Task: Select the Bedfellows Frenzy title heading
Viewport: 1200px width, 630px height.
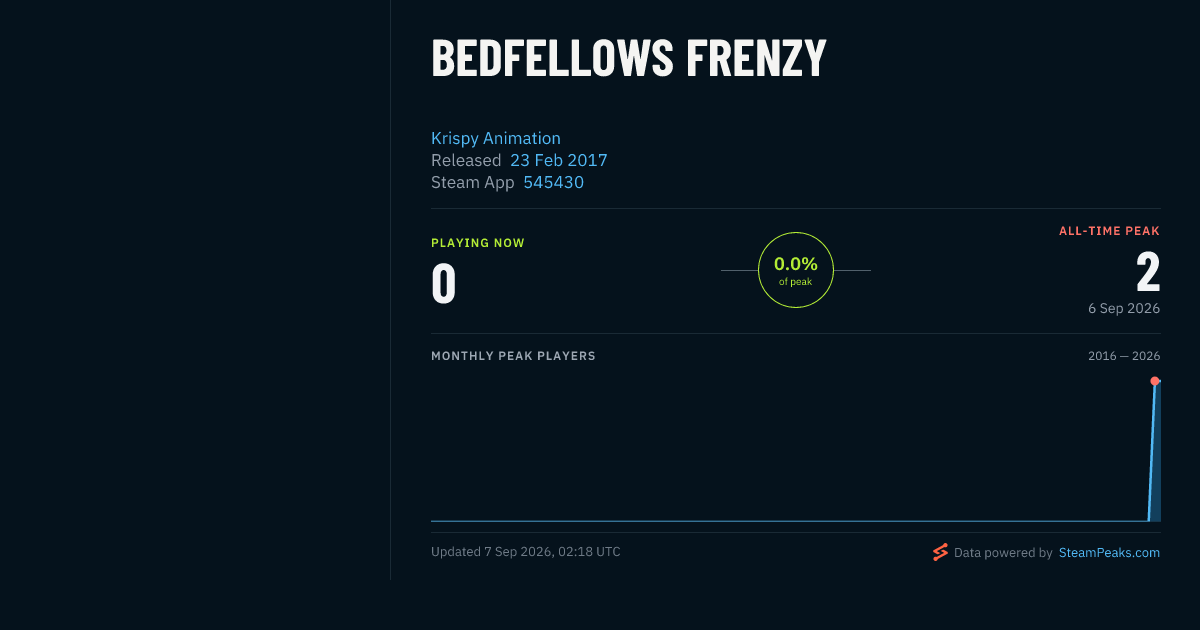Action: point(629,59)
